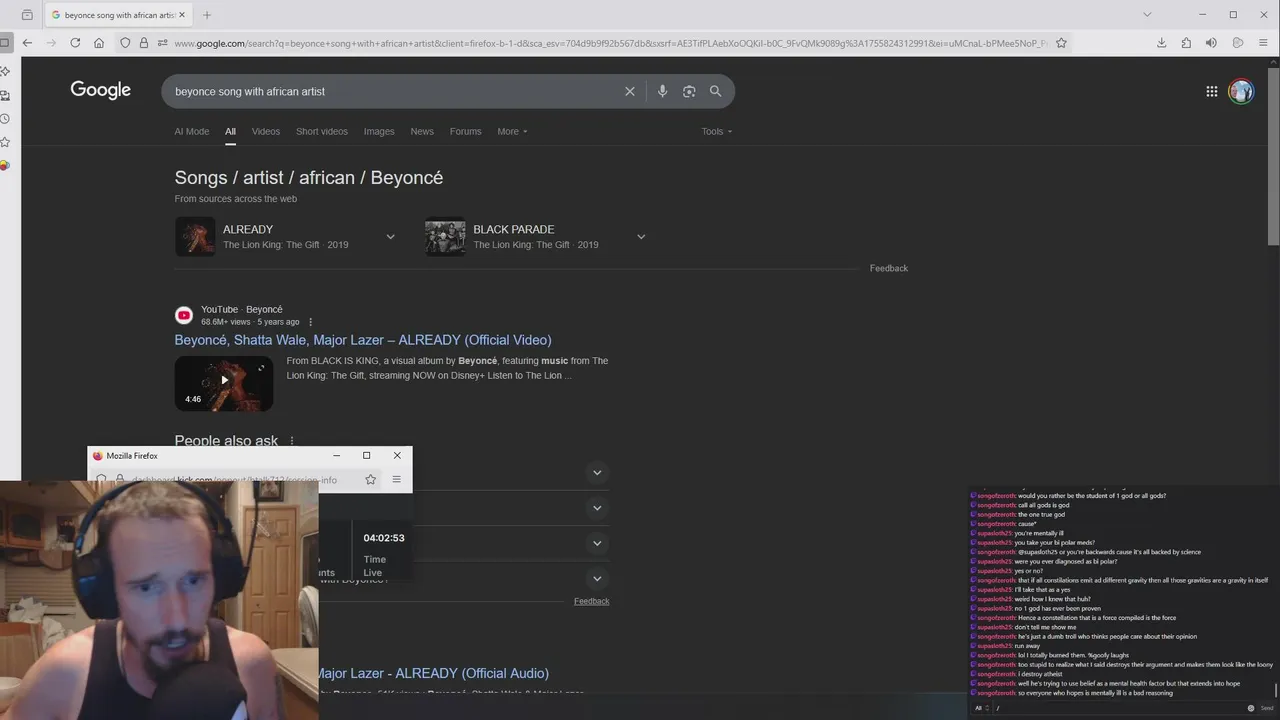
Task: Open Major Lazer - ALREADY (Official Audio) link
Action: [x=433, y=673]
